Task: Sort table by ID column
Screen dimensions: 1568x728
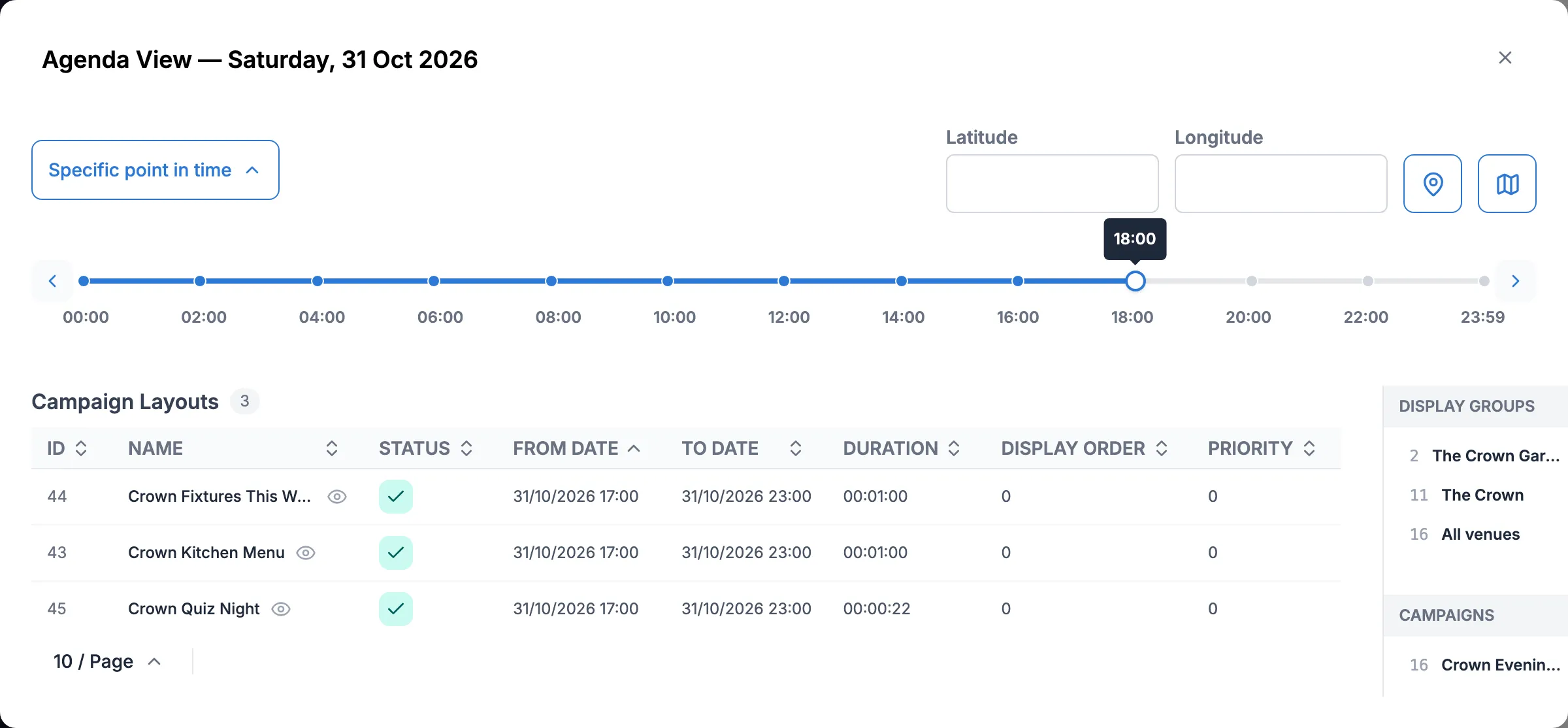Action: (81, 448)
